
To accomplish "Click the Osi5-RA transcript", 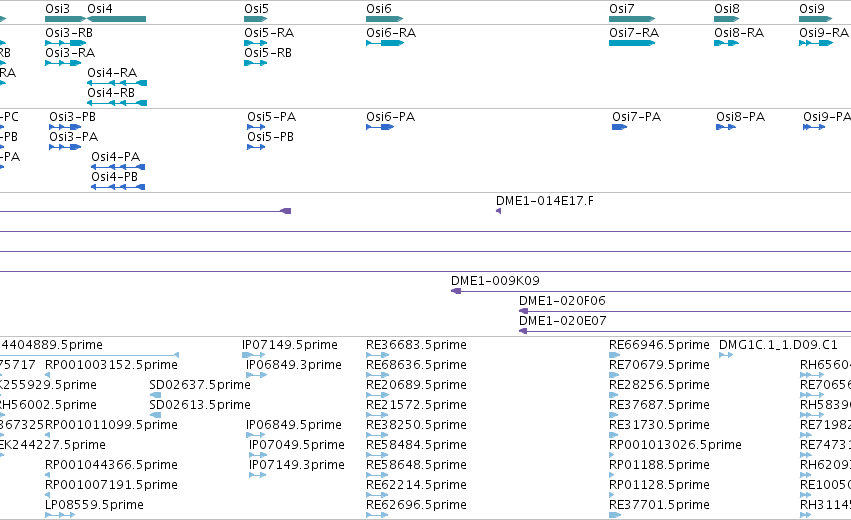I will coord(256,43).
